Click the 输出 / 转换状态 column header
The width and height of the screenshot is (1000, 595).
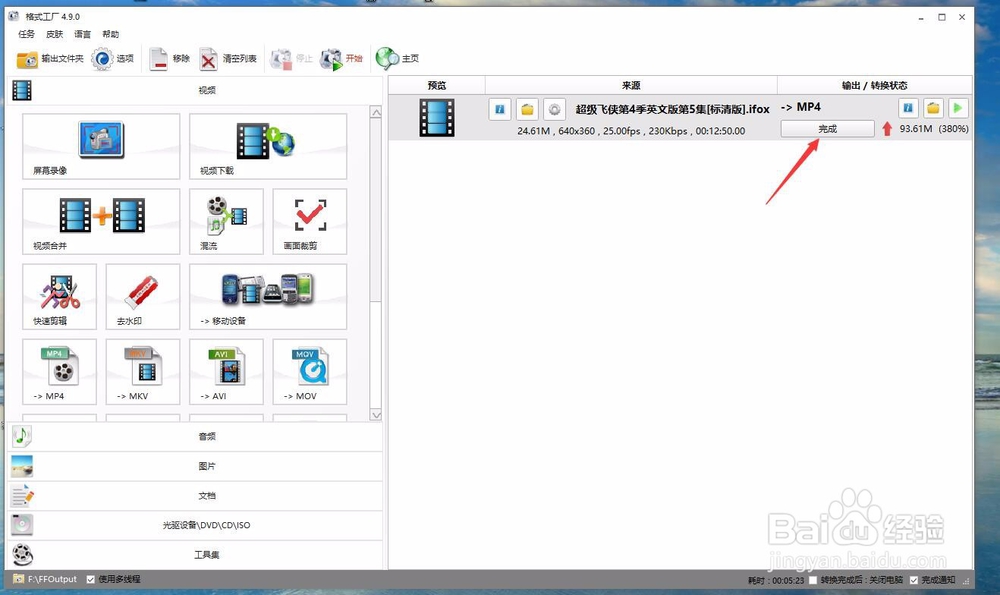click(874, 85)
